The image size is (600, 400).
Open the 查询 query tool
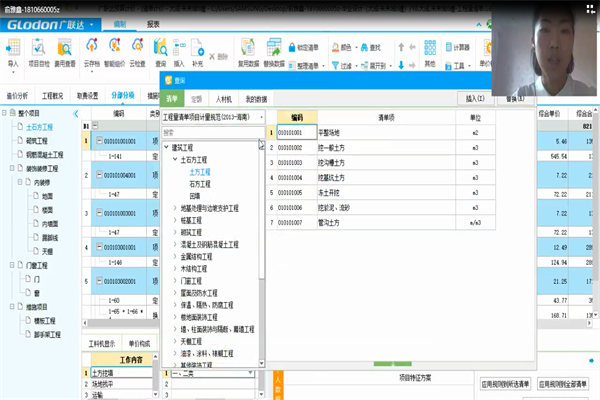point(160,53)
